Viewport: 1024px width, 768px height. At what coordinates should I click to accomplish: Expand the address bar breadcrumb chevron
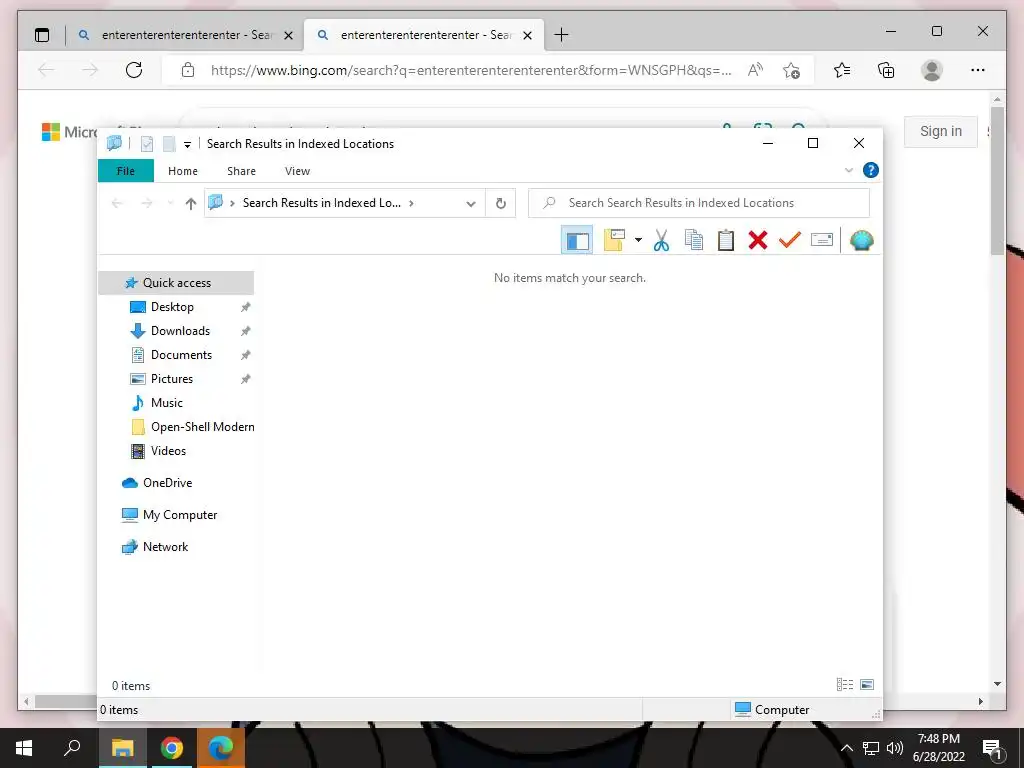pos(411,203)
